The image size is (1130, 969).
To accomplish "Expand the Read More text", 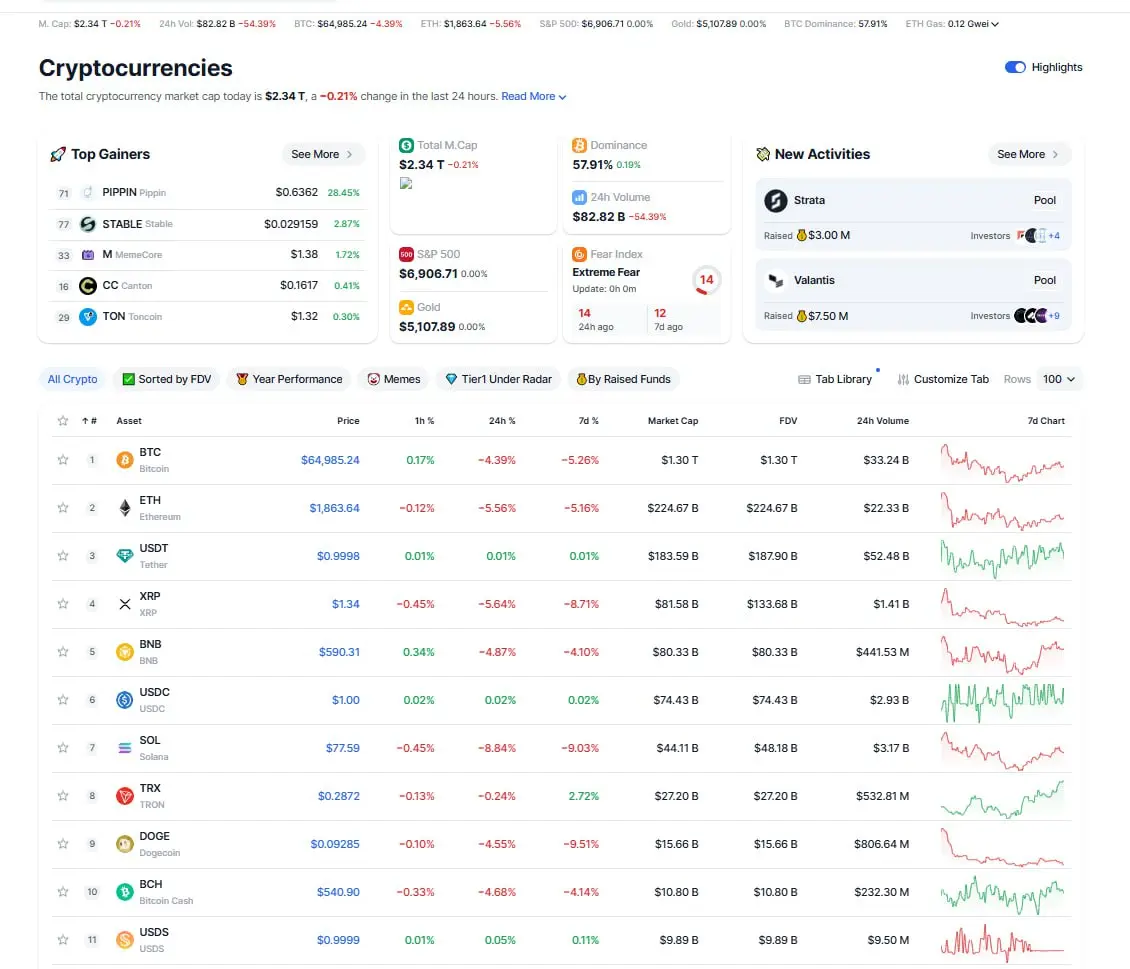I will point(533,96).
